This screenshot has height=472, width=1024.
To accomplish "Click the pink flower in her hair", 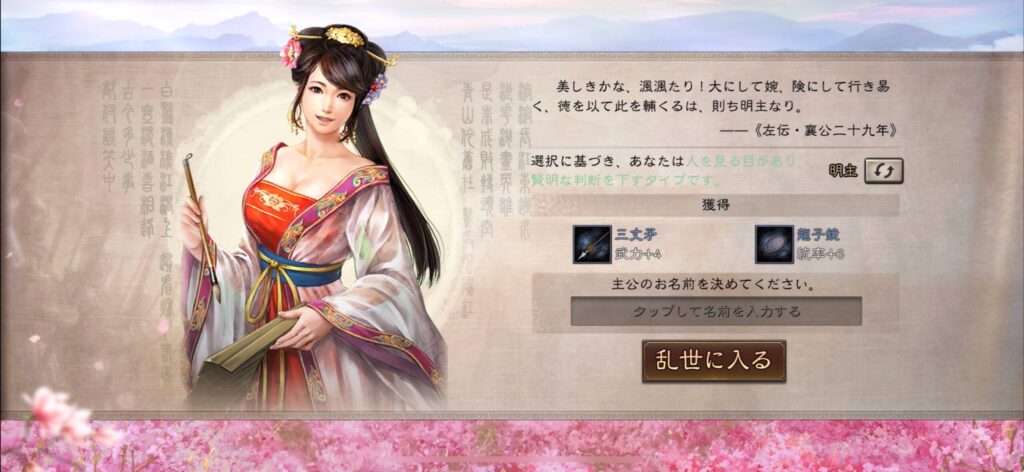I will tap(290, 53).
